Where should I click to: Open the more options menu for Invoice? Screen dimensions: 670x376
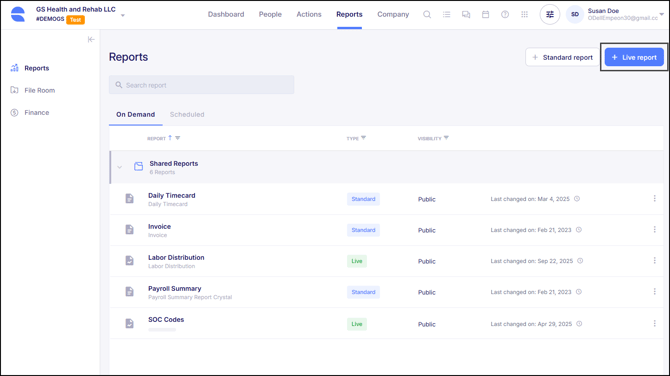tap(655, 229)
